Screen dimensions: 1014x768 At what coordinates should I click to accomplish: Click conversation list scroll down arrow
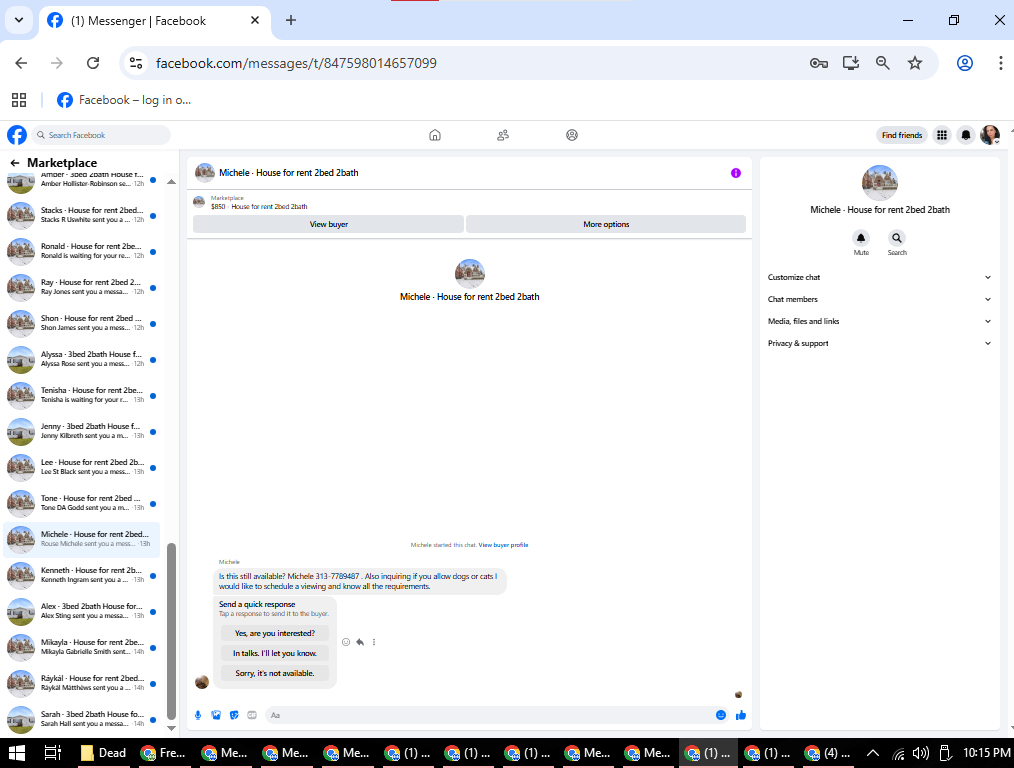[x=171, y=728]
